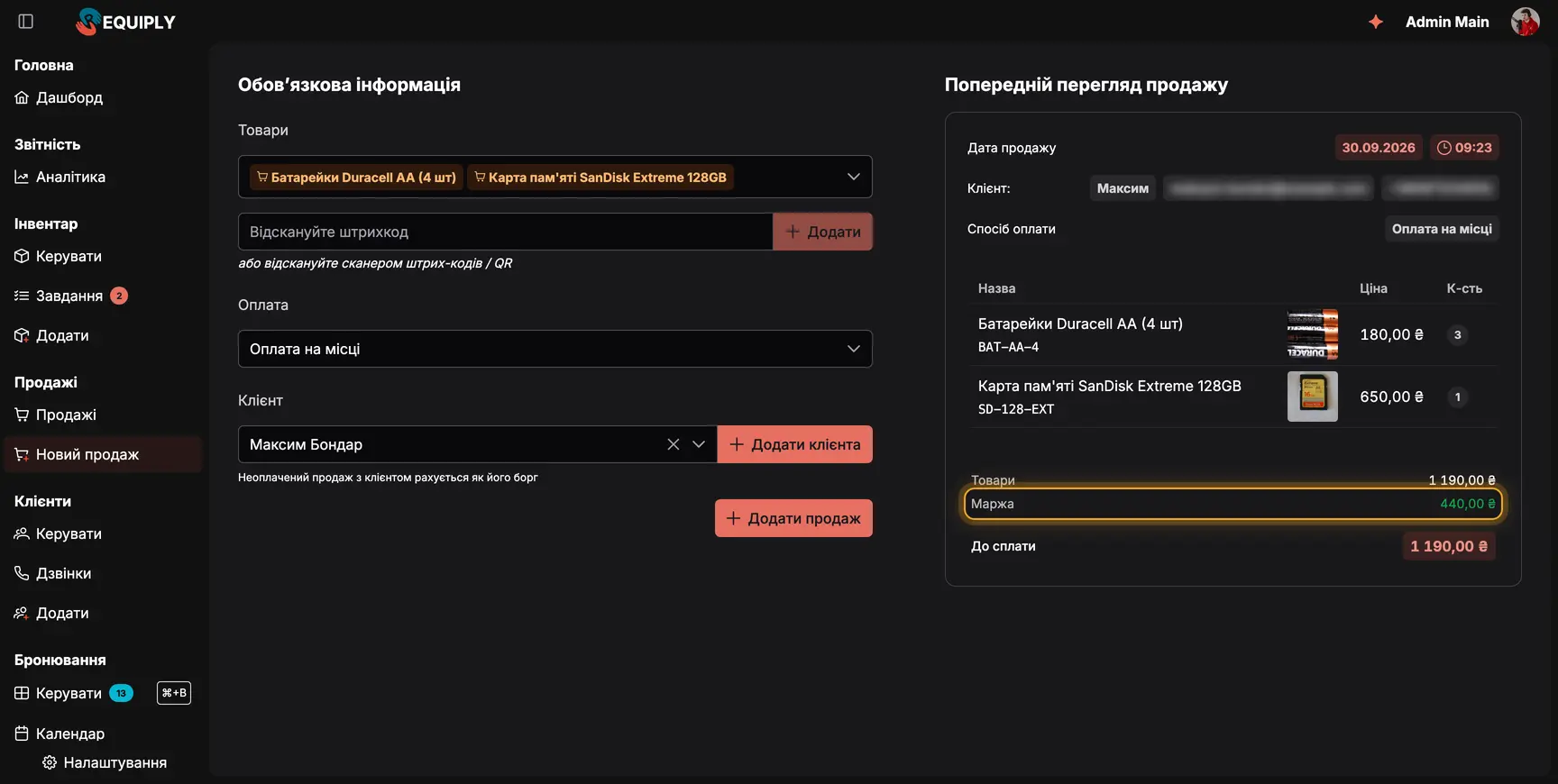Click the Маржа value 440,00 ₴
1558x784 pixels.
1467,504
